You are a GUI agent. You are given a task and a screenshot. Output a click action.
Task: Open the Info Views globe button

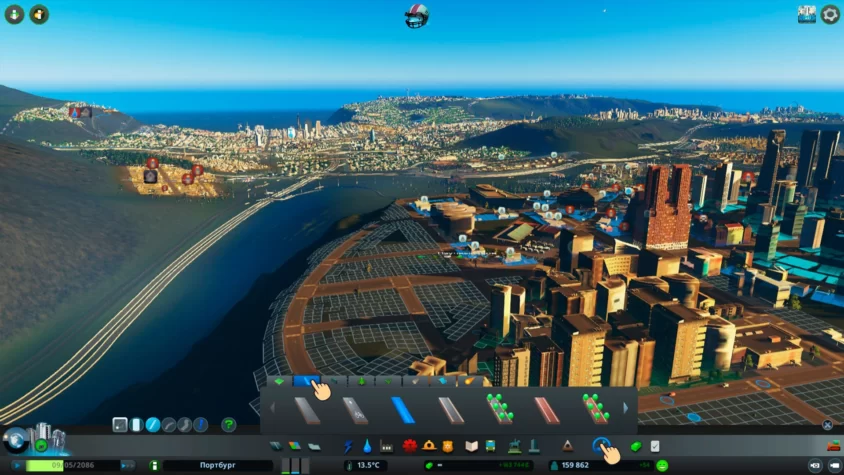point(16,441)
